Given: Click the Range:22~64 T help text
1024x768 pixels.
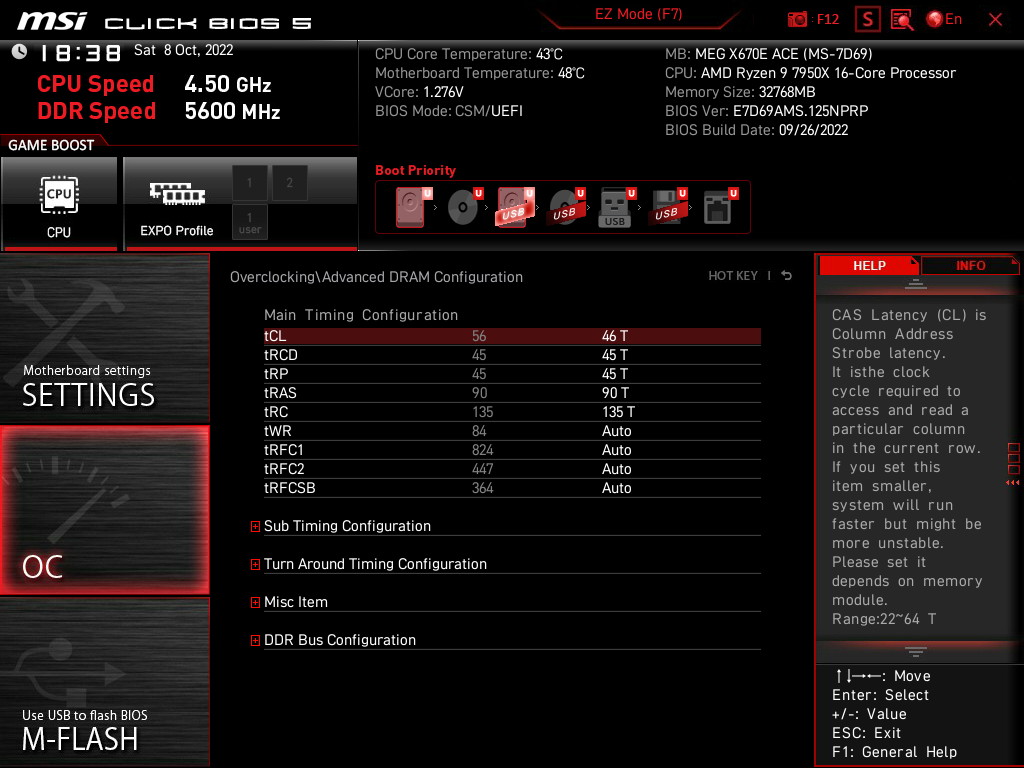Looking at the screenshot, I should [x=884, y=619].
